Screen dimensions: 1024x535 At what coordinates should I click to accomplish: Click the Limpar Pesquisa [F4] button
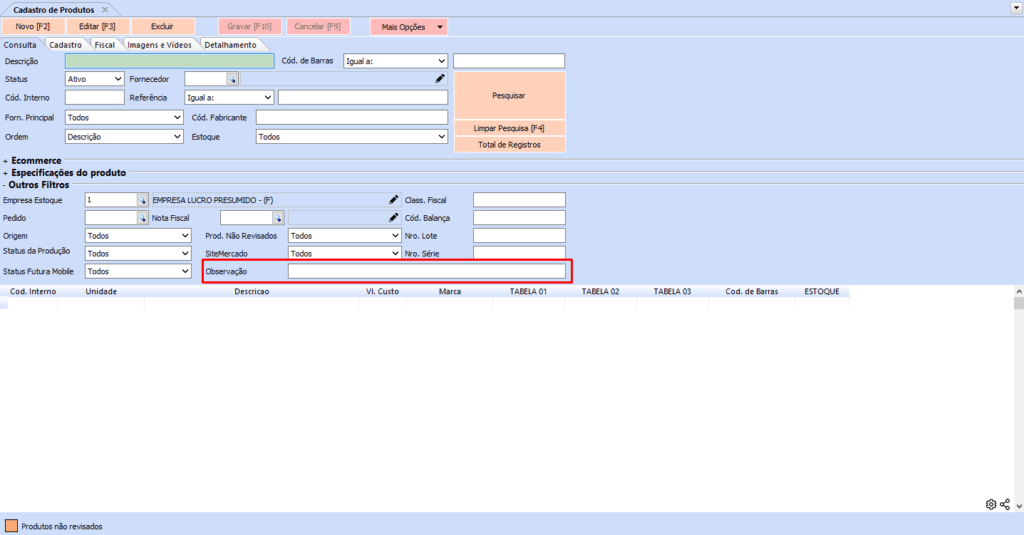click(509, 128)
